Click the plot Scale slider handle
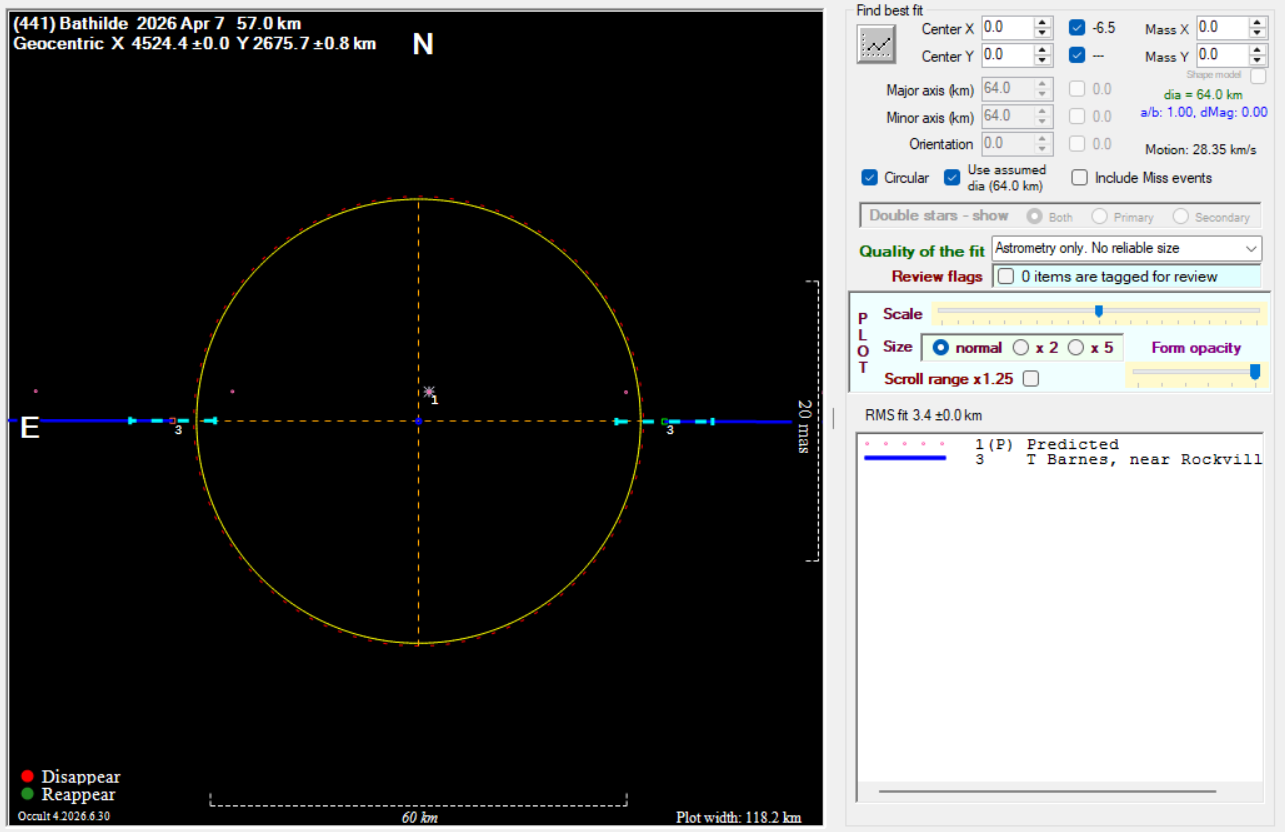 (1099, 311)
